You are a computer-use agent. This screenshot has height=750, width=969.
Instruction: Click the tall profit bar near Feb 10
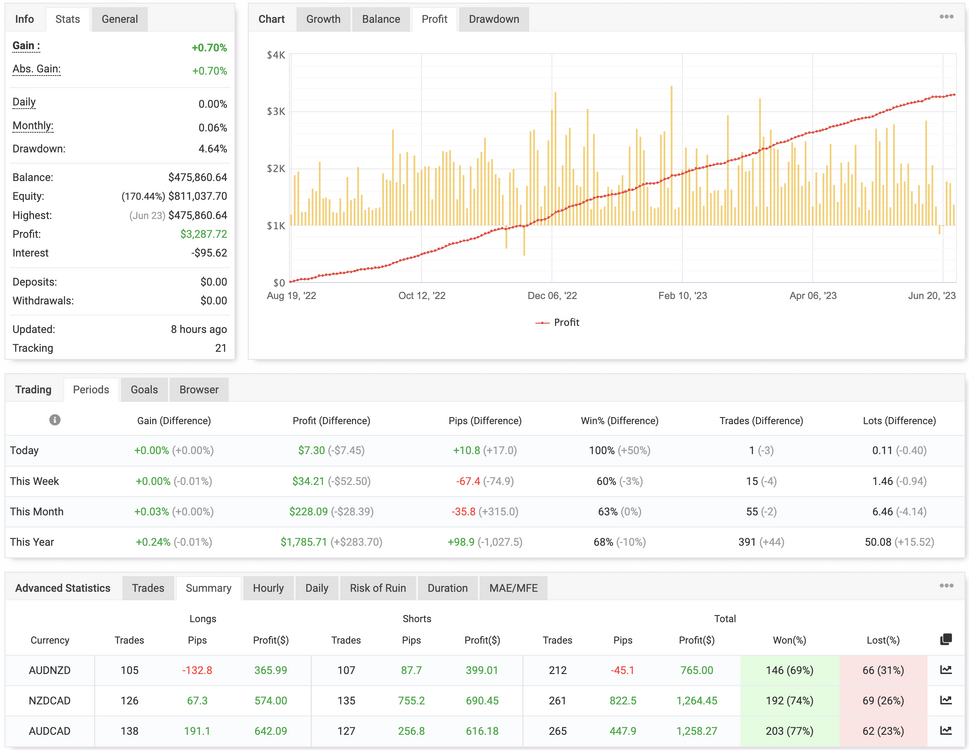(671, 156)
